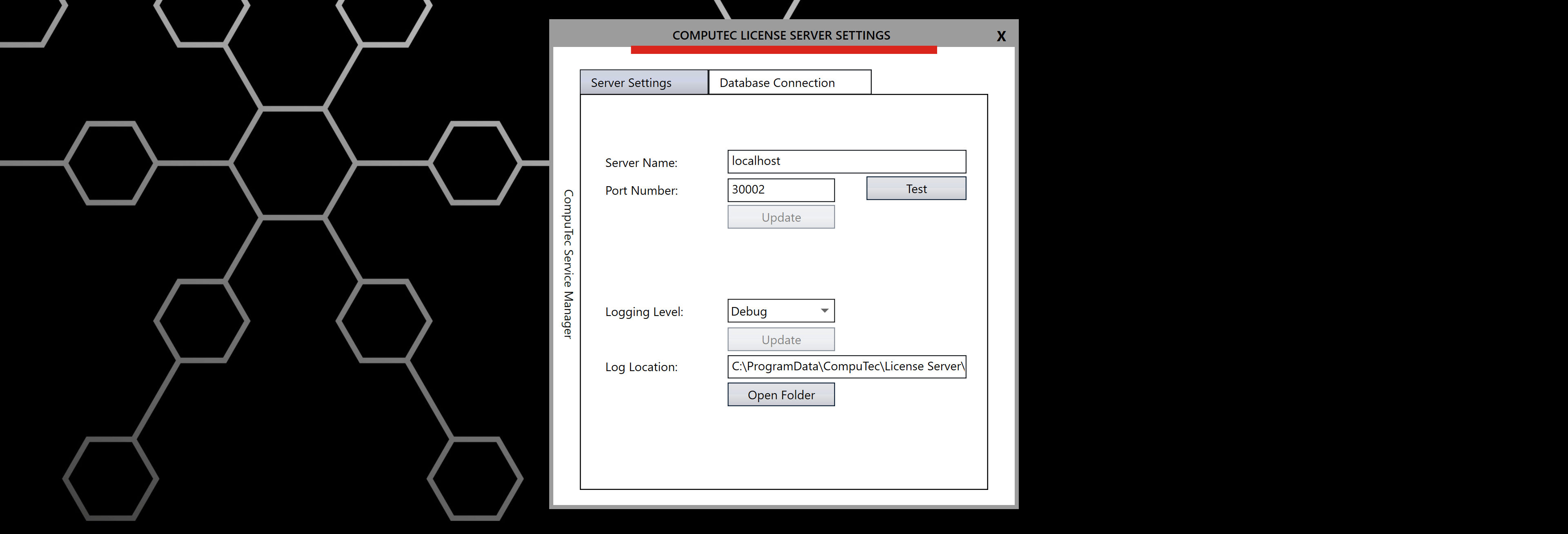1568x534 pixels.
Task: Click the Port Number label
Action: click(x=641, y=191)
